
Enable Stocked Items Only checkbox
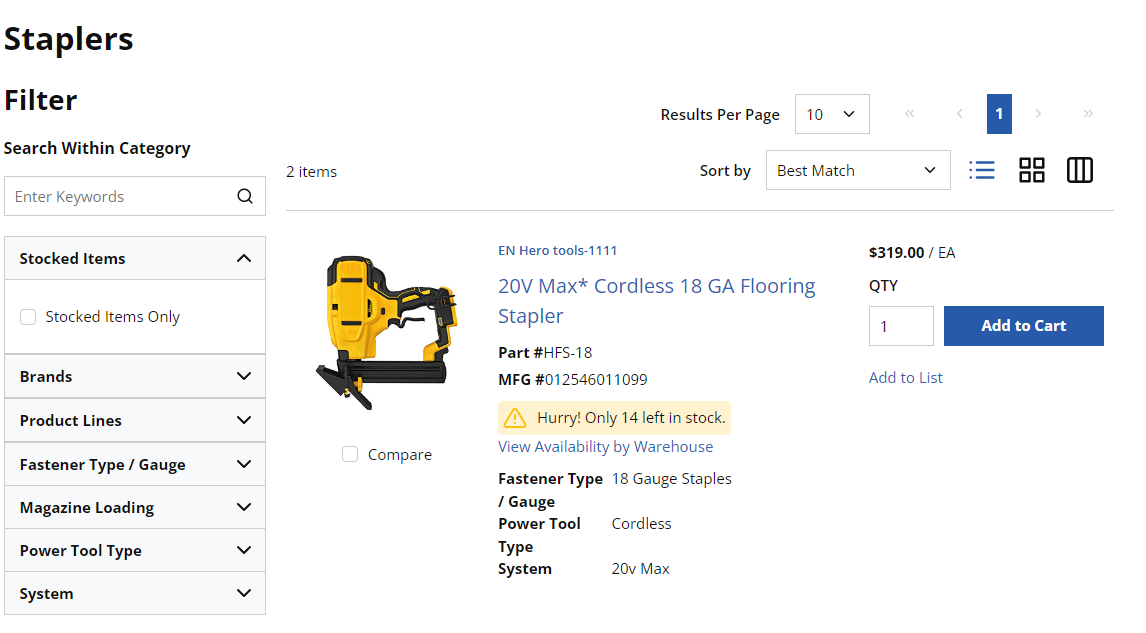point(28,316)
